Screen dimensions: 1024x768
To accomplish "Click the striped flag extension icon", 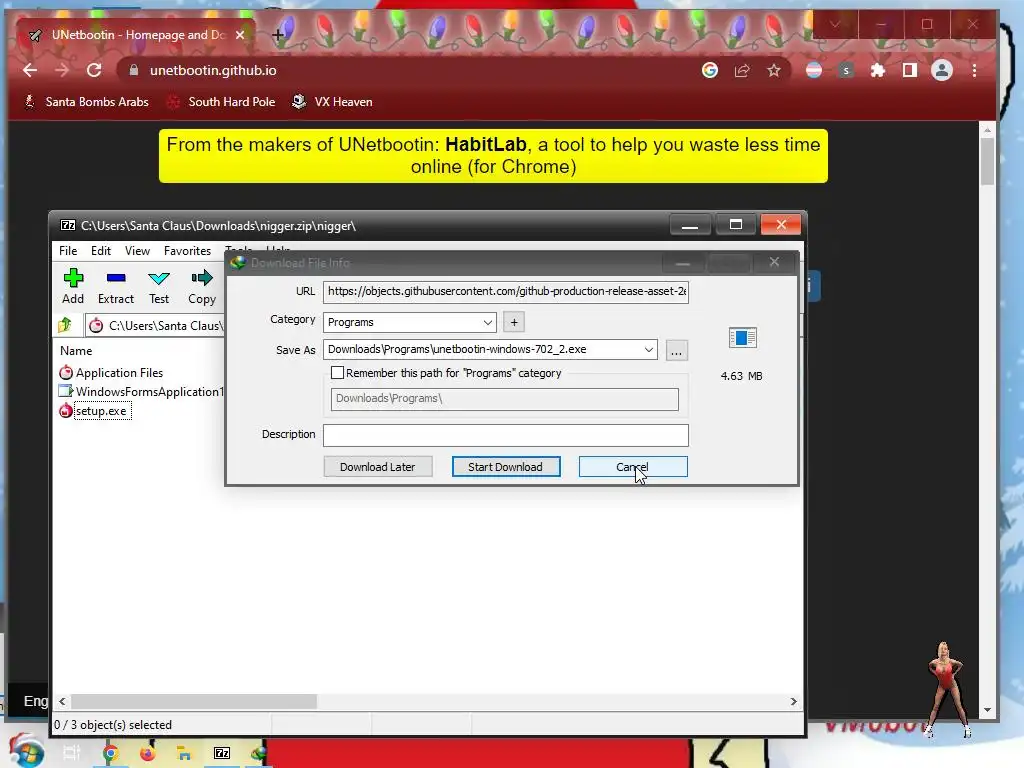I will click(814, 71).
